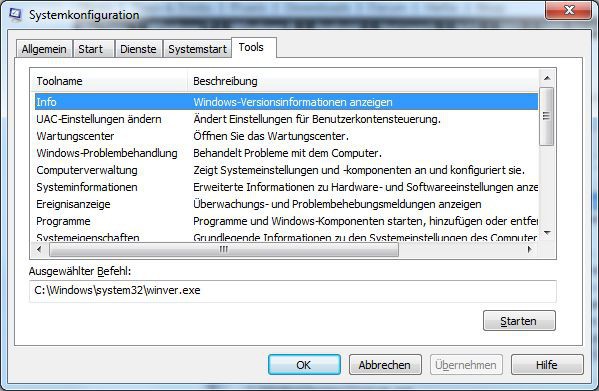This screenshot has height=391, width=599.
Task: Open the Start tab
Action: point(94,49)
